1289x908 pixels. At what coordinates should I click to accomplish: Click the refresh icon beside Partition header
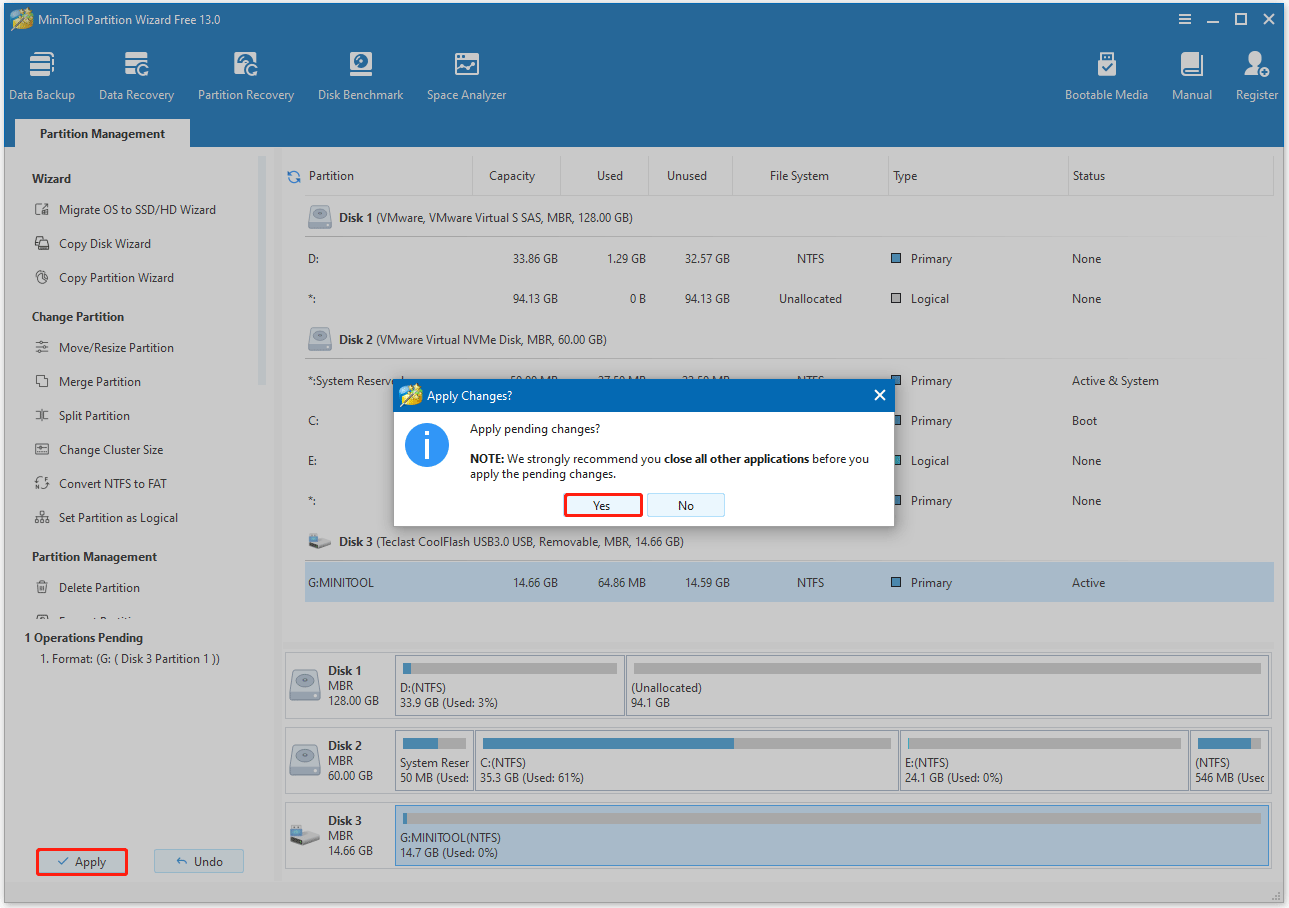click(x=294, y=177)
